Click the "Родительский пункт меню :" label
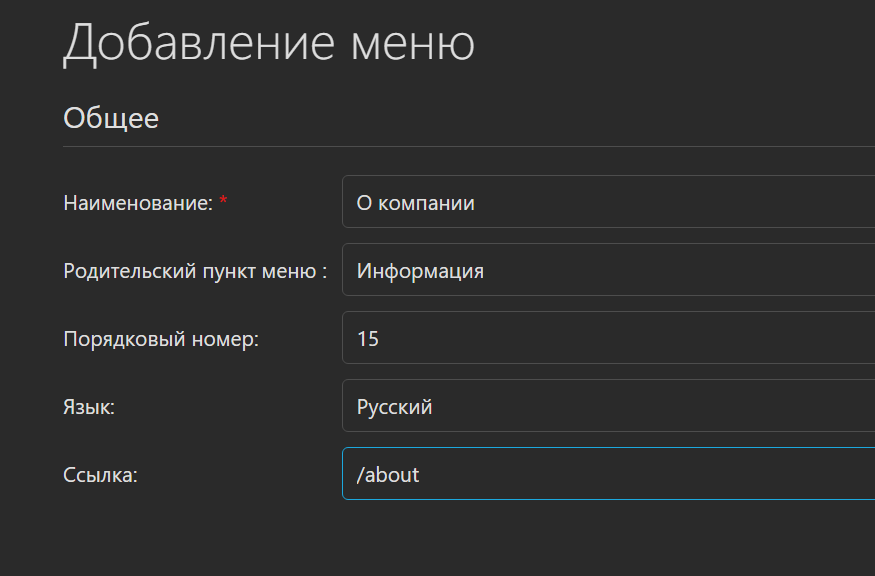Viewport: 875px width, 576px height. tap(195, 271)
